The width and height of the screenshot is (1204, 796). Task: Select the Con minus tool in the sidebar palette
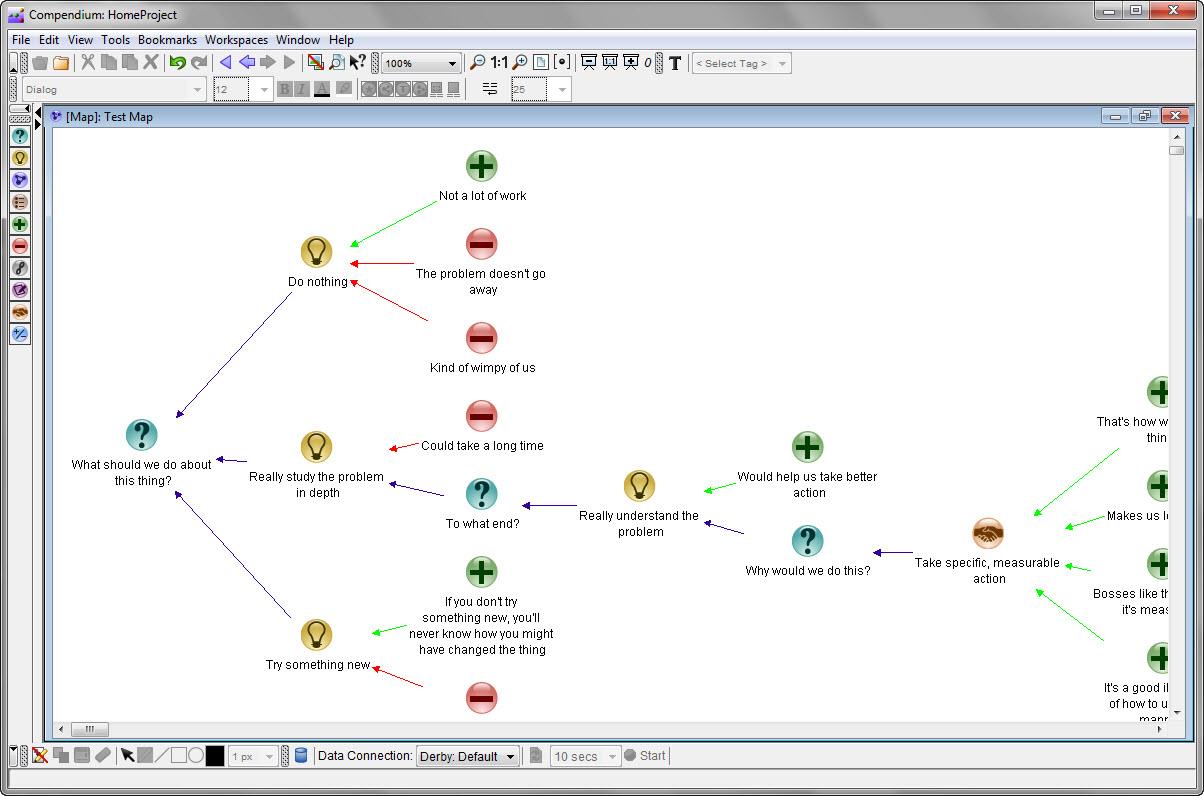[19, 246]
